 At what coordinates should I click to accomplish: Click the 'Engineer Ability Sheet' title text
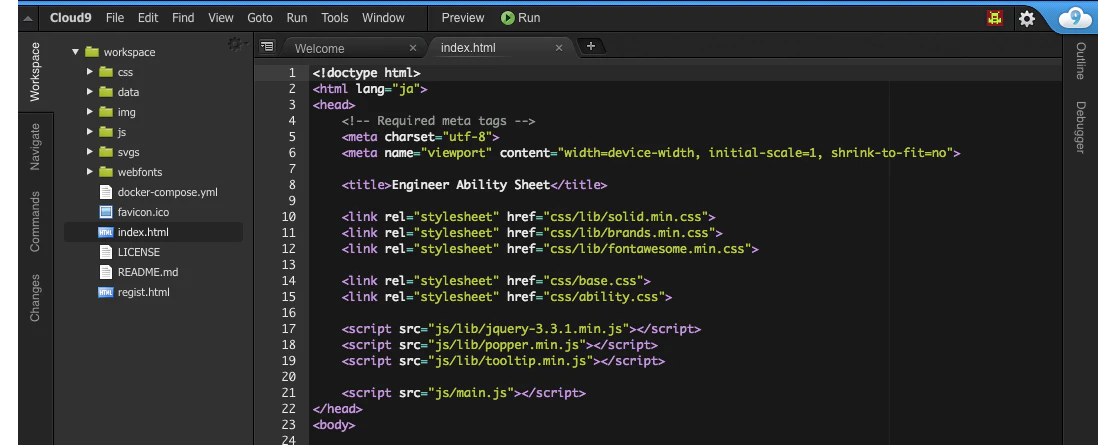471,185
